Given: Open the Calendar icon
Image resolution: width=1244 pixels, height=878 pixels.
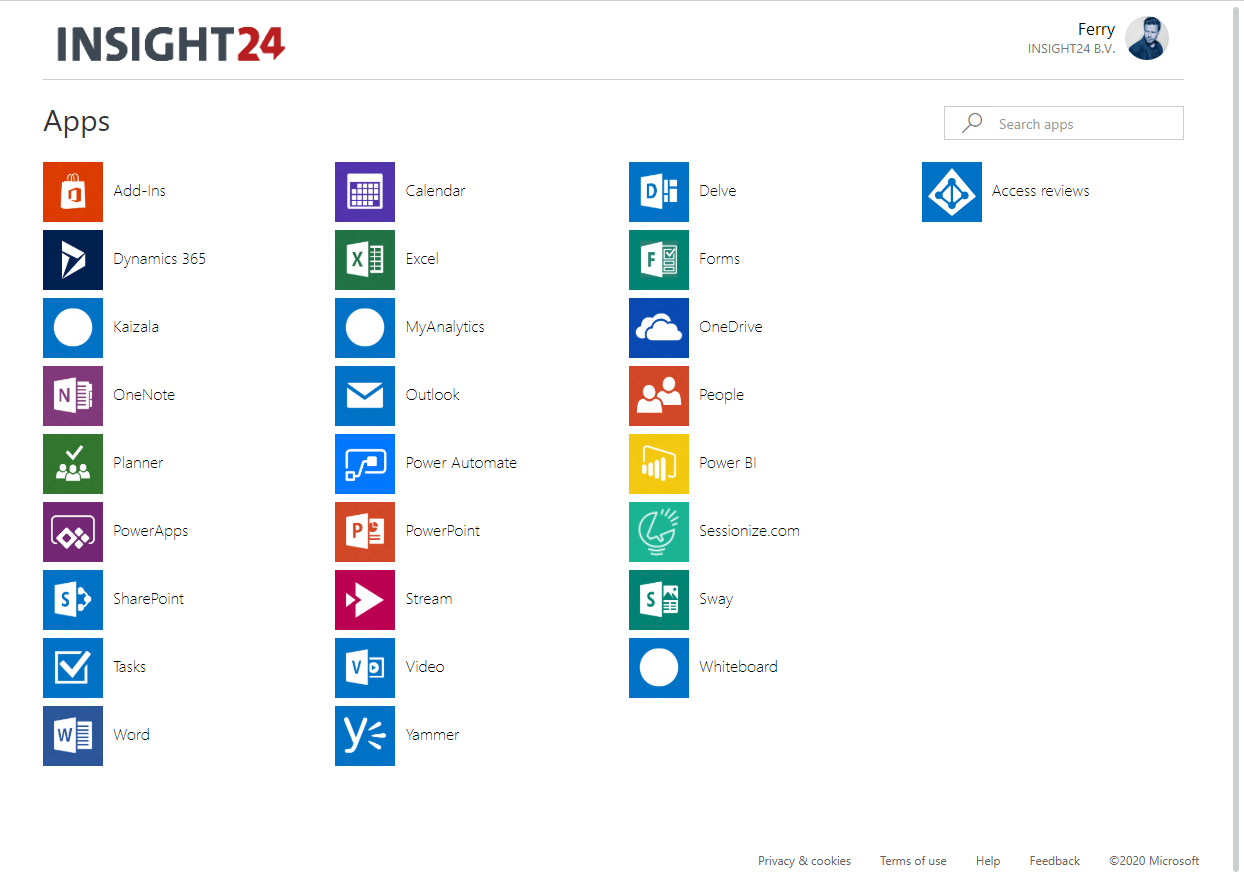Looking at the screenshot, I should pos(365,192).
